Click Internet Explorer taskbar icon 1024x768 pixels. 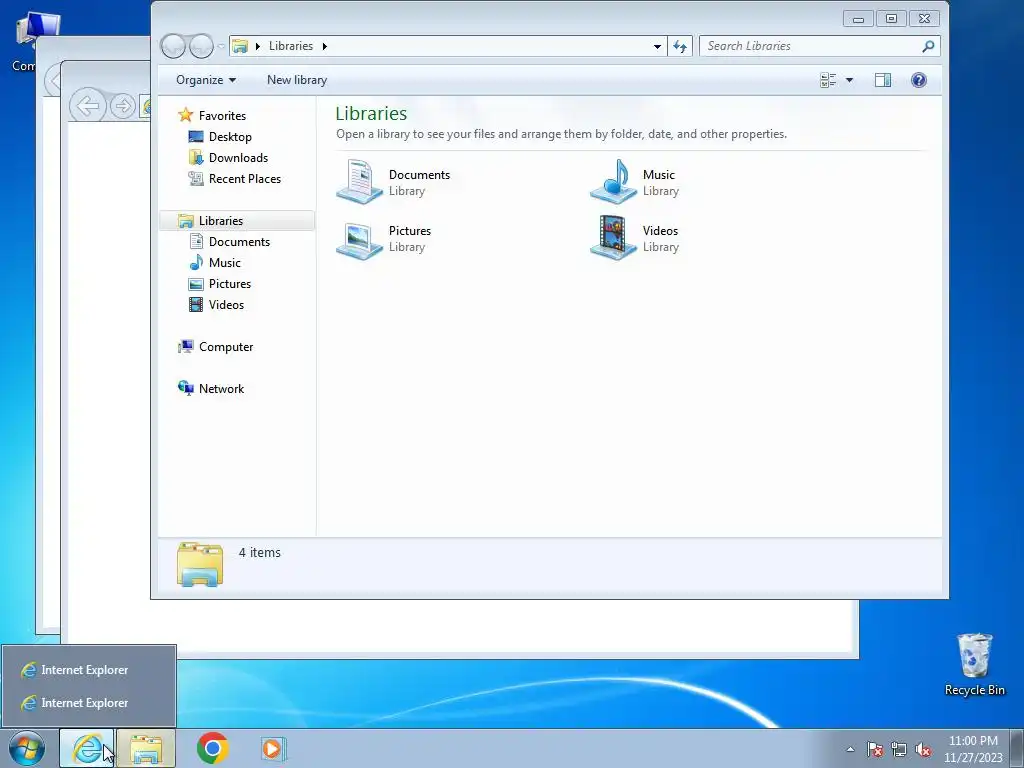87,748
